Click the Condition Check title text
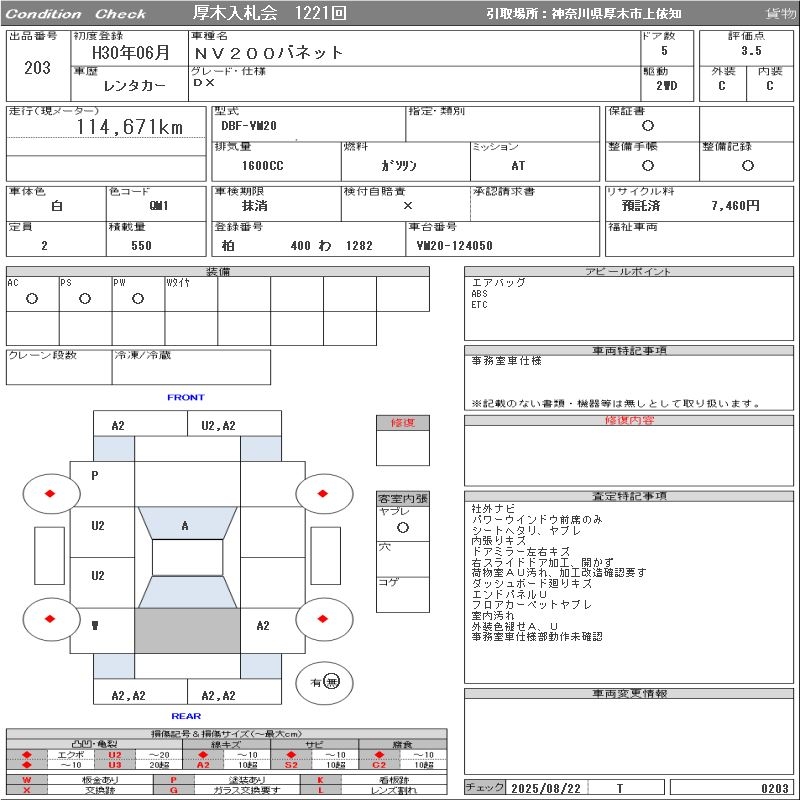 (x=76, y=14)
